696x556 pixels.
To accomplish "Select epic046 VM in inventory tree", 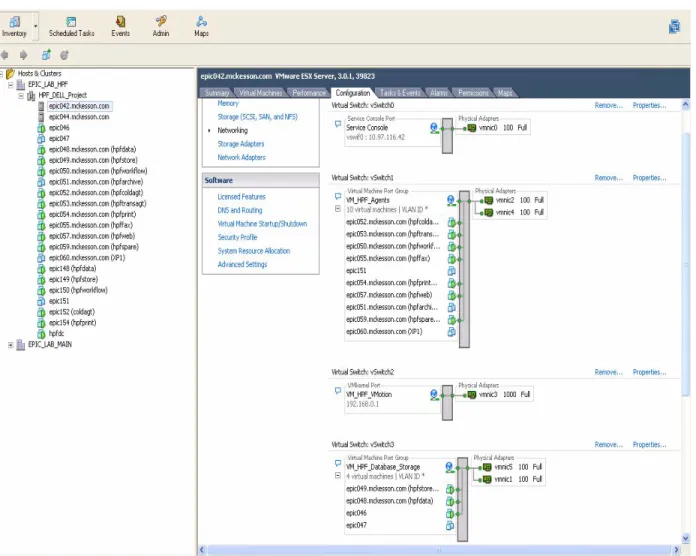I will (59, 128).
